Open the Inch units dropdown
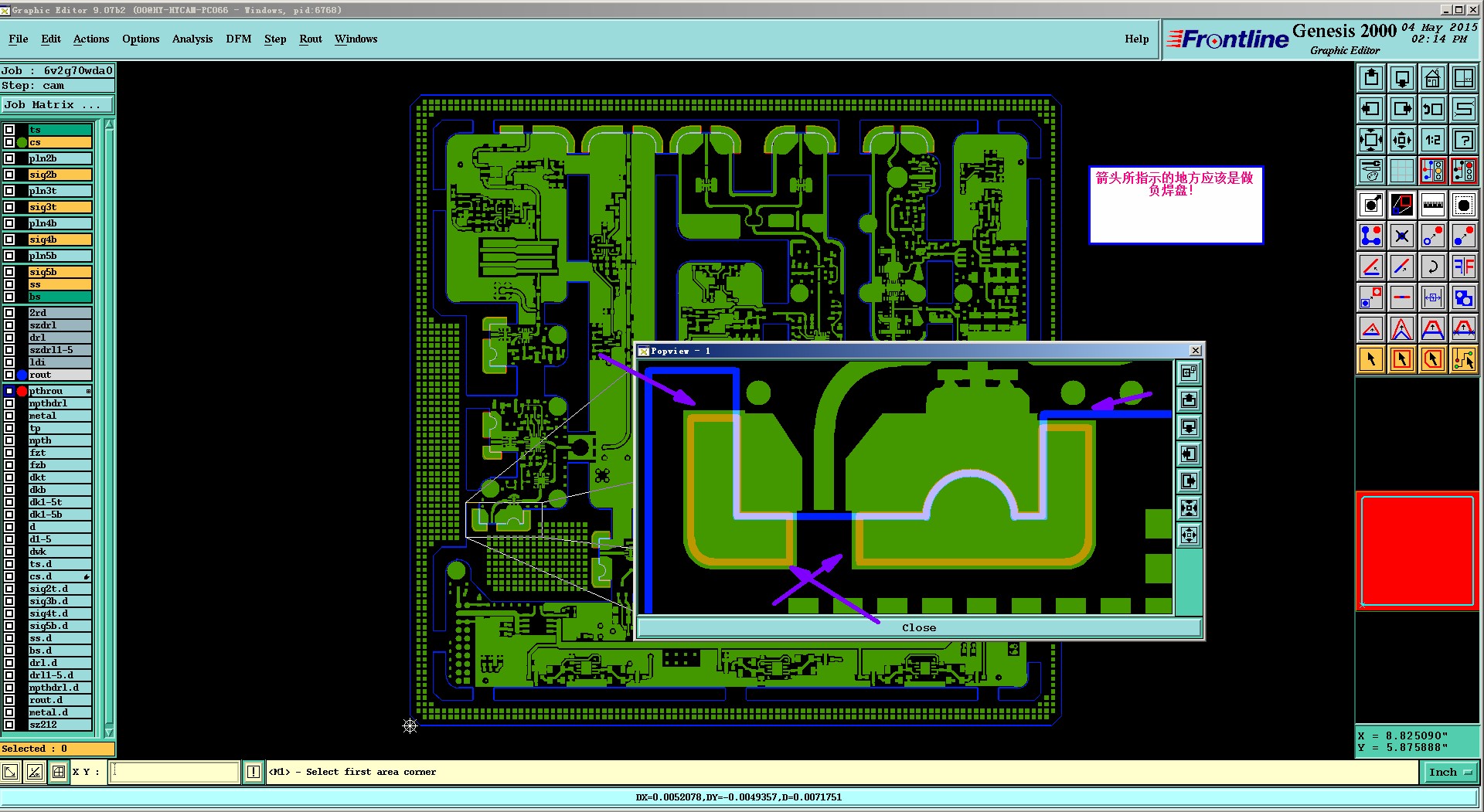The height and width of the screenshot is (812, 1484). tap(1450, 772)
